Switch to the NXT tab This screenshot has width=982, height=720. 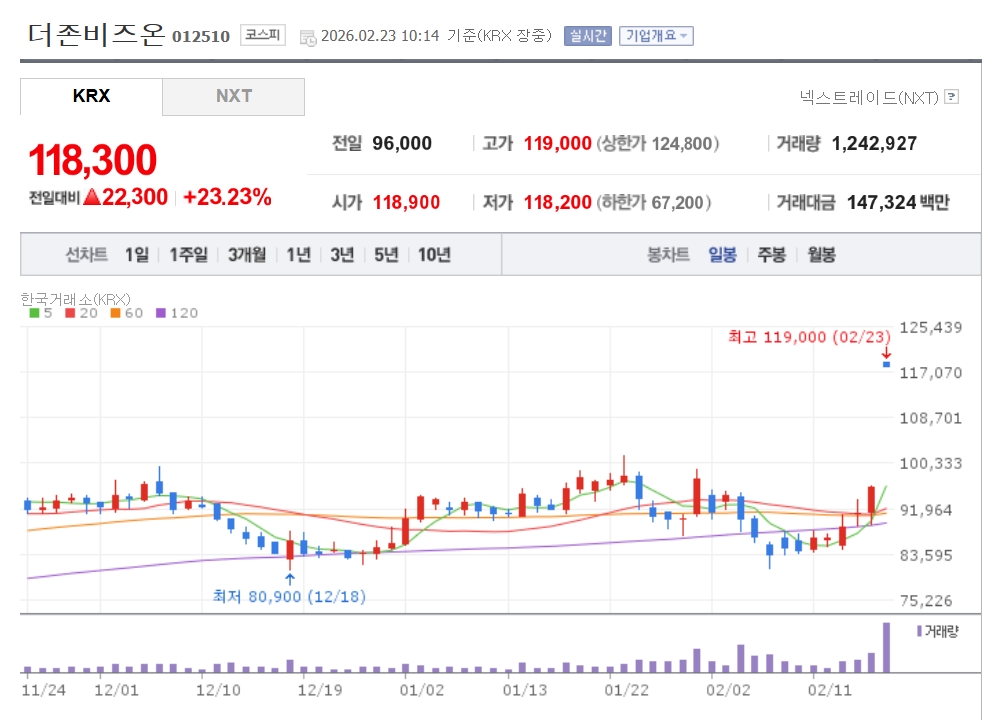point(234,97)
